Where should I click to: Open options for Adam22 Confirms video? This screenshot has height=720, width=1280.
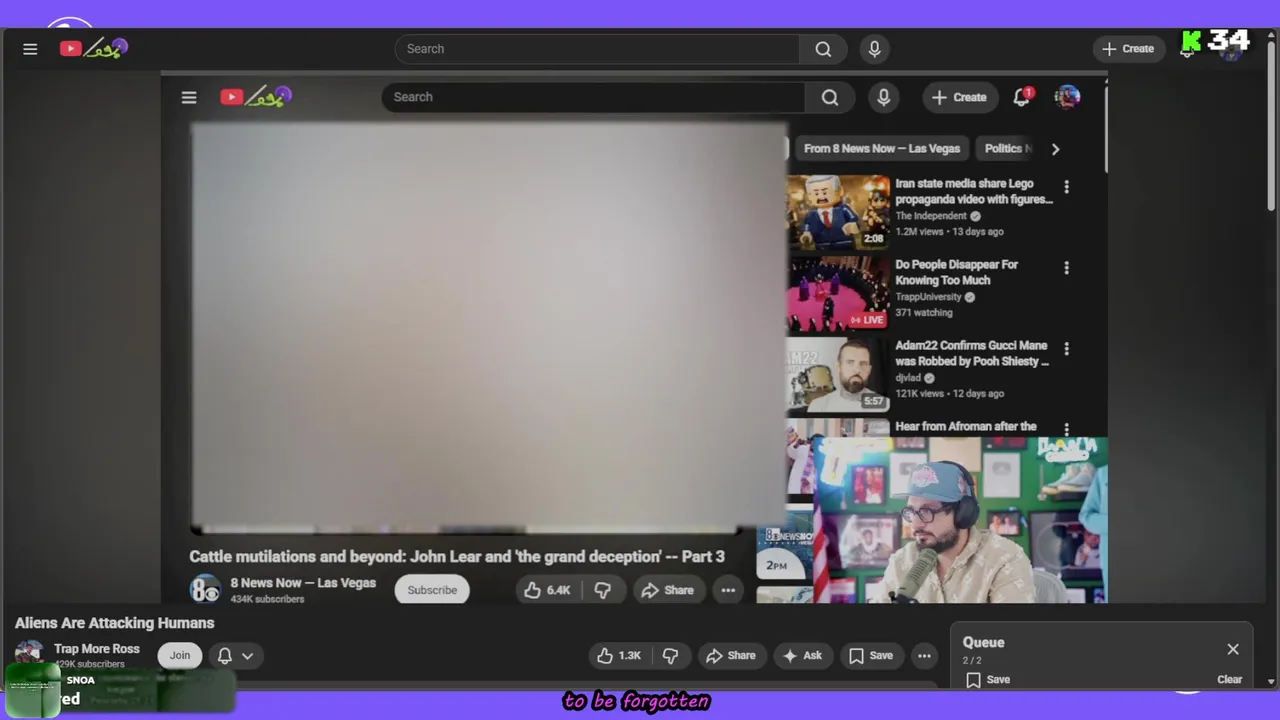point(1066,349)
